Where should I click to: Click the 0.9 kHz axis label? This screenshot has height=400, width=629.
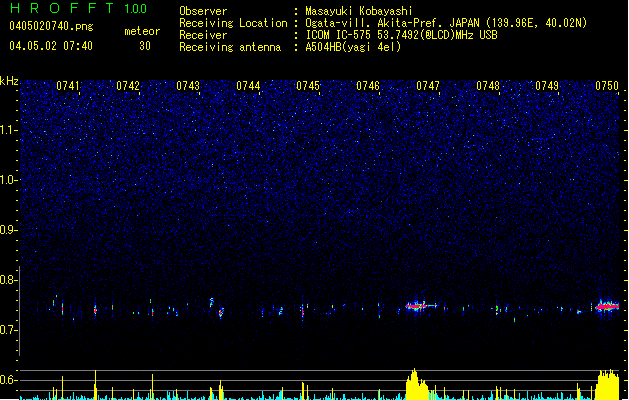click(x=8, y=230)
